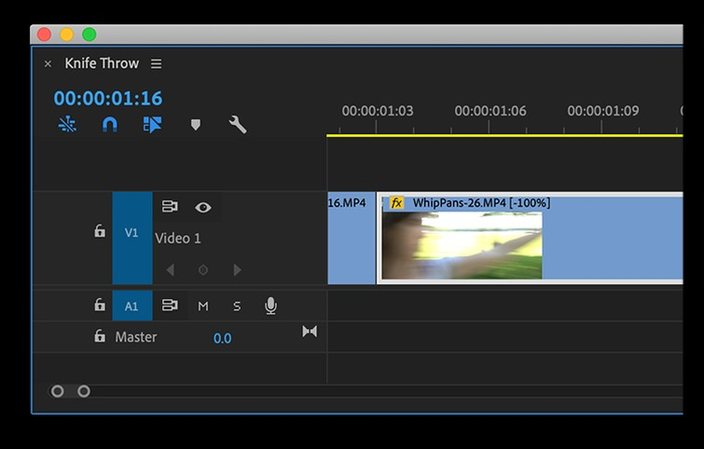This screenshot has height=449, width=704.
Task: Click the playhead timecode 00:00:01:16
Action: tap(108, 98)
